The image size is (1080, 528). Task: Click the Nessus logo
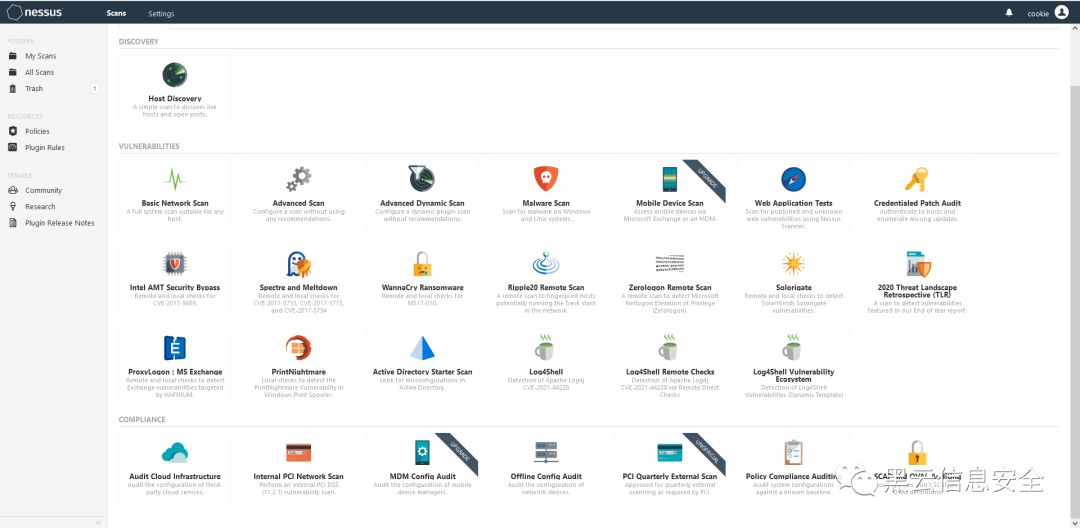pos(35,12)
